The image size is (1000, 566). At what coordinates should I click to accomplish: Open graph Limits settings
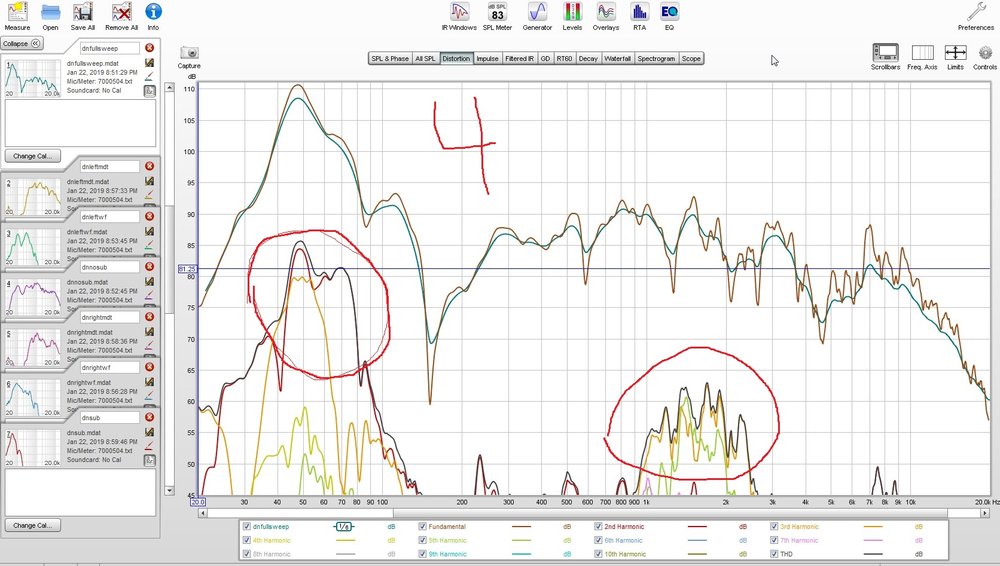point(955,57)
